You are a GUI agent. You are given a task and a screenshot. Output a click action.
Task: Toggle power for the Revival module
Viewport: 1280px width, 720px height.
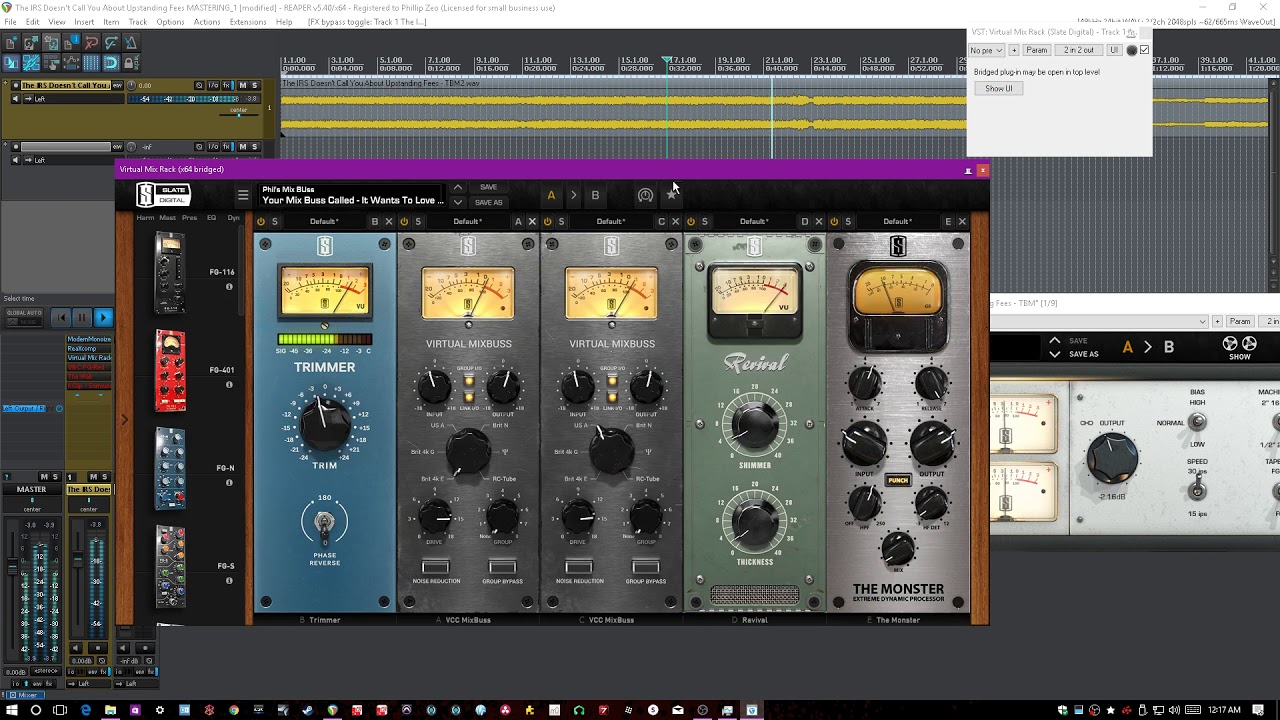(691, 222)
